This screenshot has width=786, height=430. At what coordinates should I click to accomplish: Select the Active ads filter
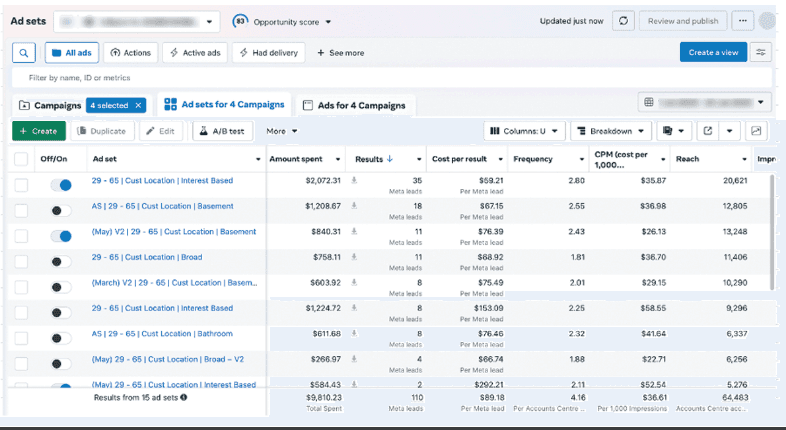click(x=195, y=53)
